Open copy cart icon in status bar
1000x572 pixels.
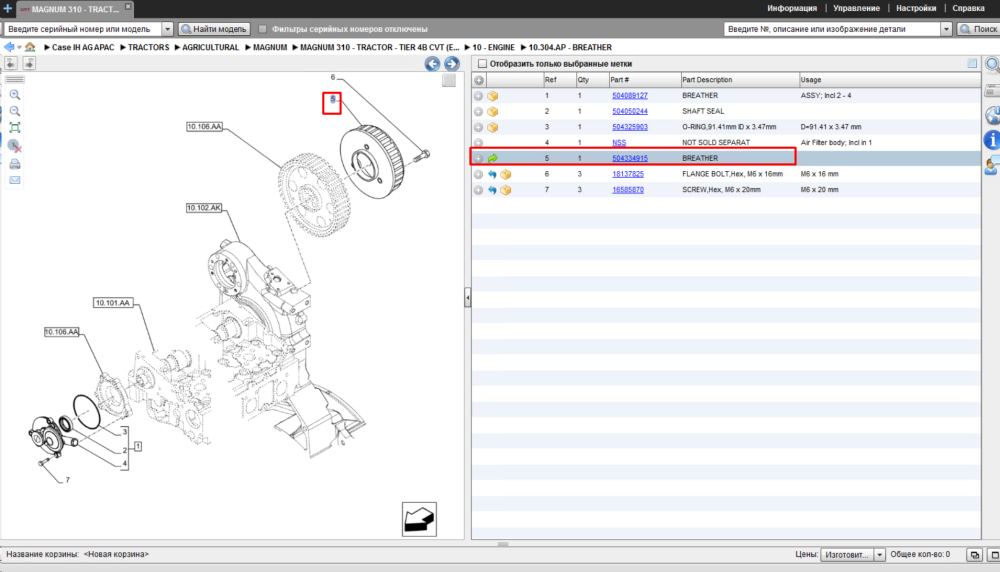pos(974,555)
